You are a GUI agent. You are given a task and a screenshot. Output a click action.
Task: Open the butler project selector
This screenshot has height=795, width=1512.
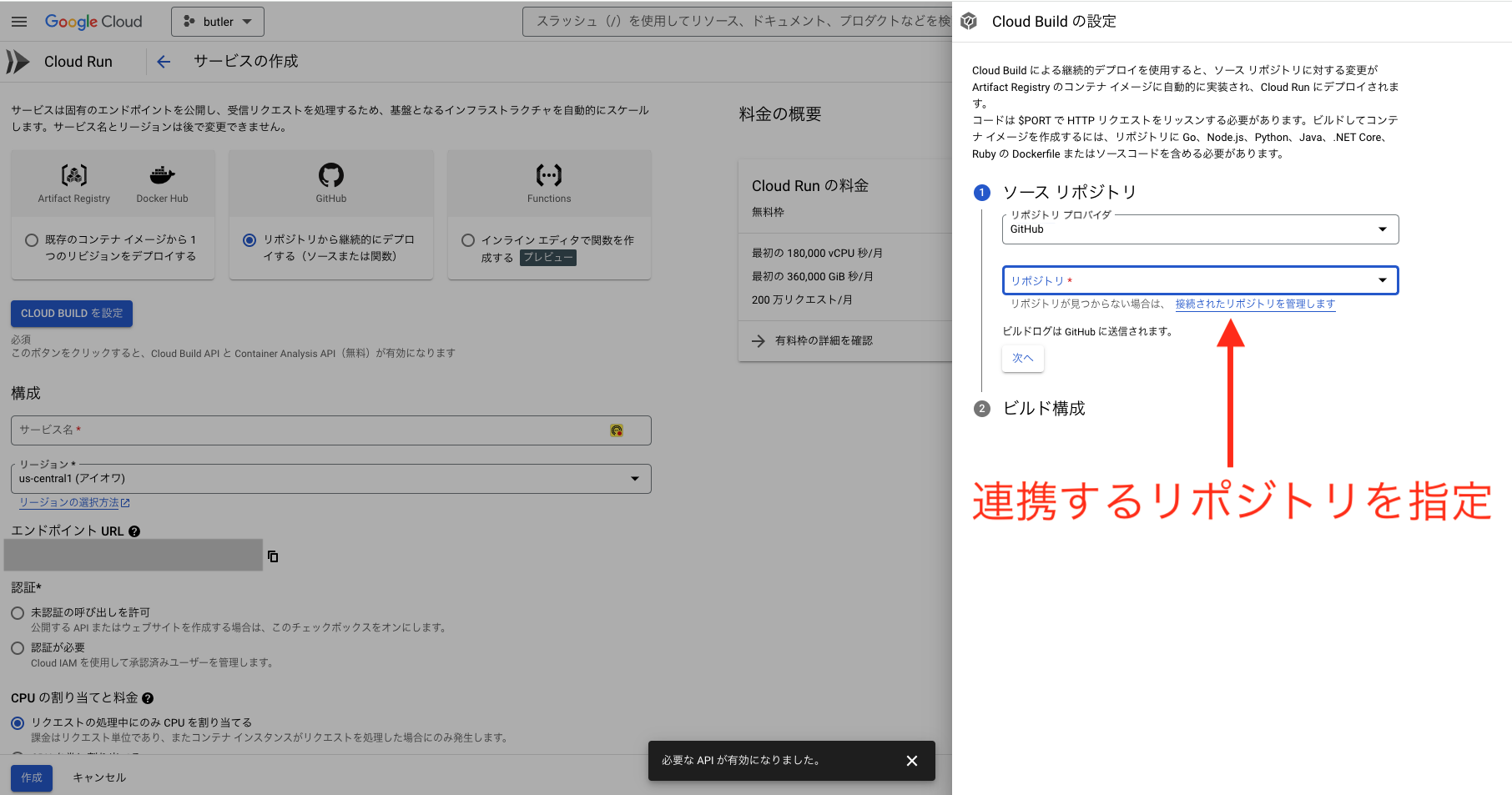217,21
